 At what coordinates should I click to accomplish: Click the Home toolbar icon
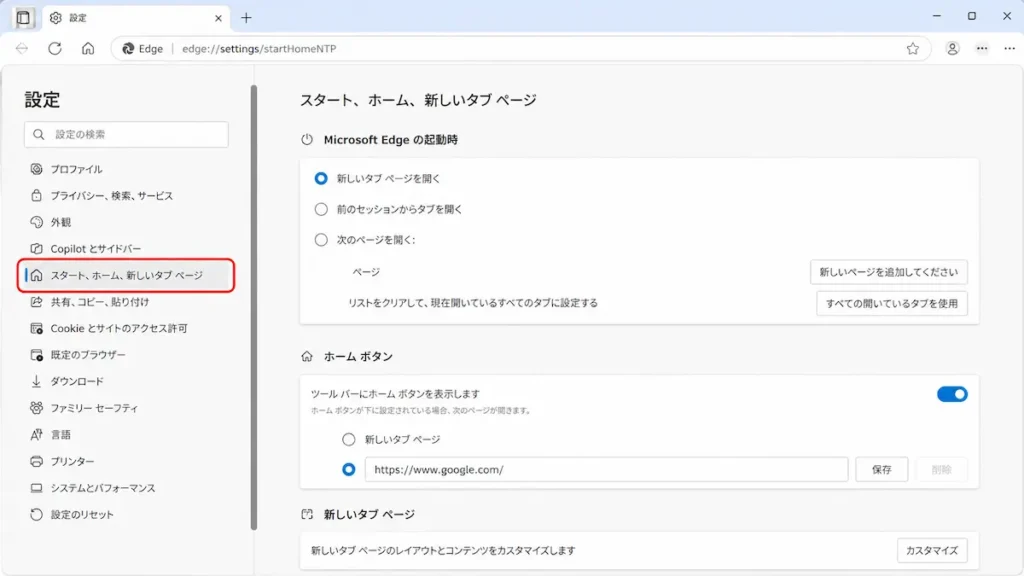coord(88,48)
